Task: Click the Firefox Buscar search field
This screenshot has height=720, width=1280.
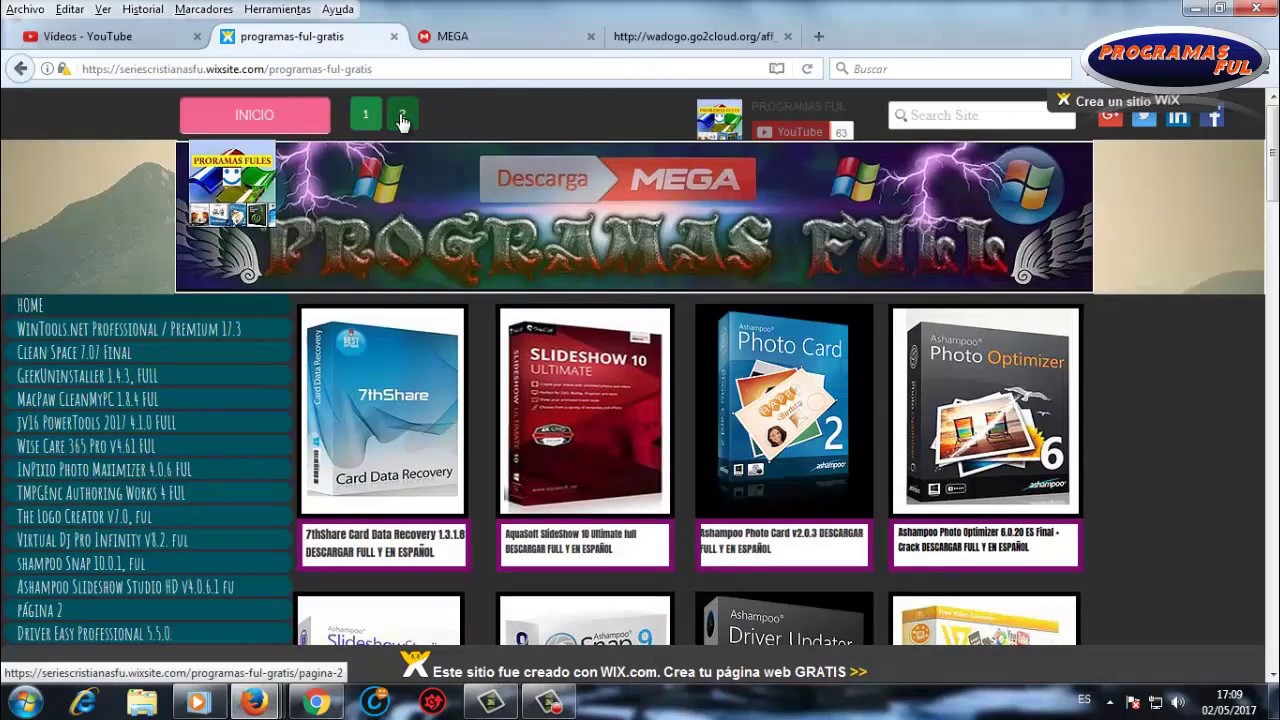Action: [950, 69]
